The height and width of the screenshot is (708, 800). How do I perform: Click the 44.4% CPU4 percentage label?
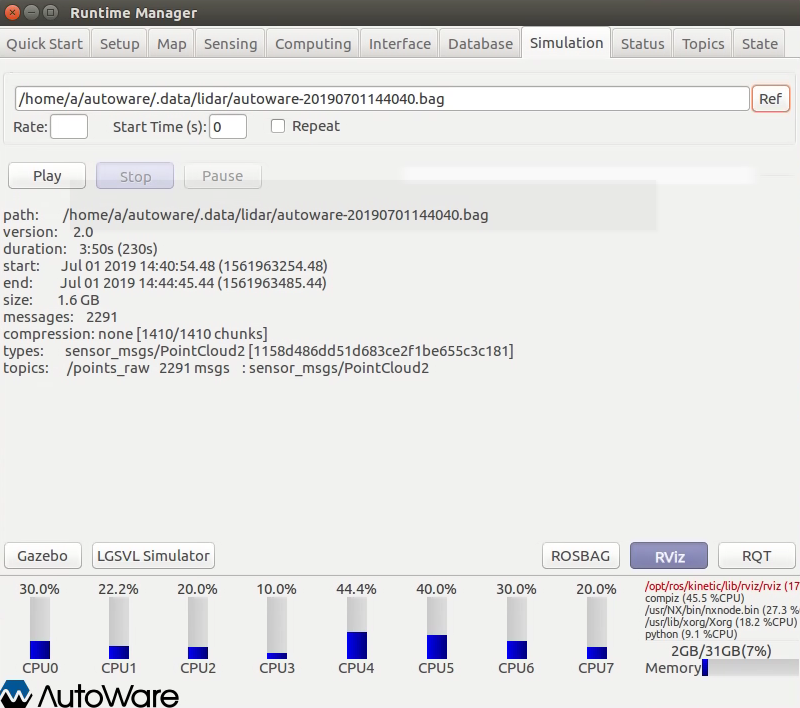click(356, 589)
